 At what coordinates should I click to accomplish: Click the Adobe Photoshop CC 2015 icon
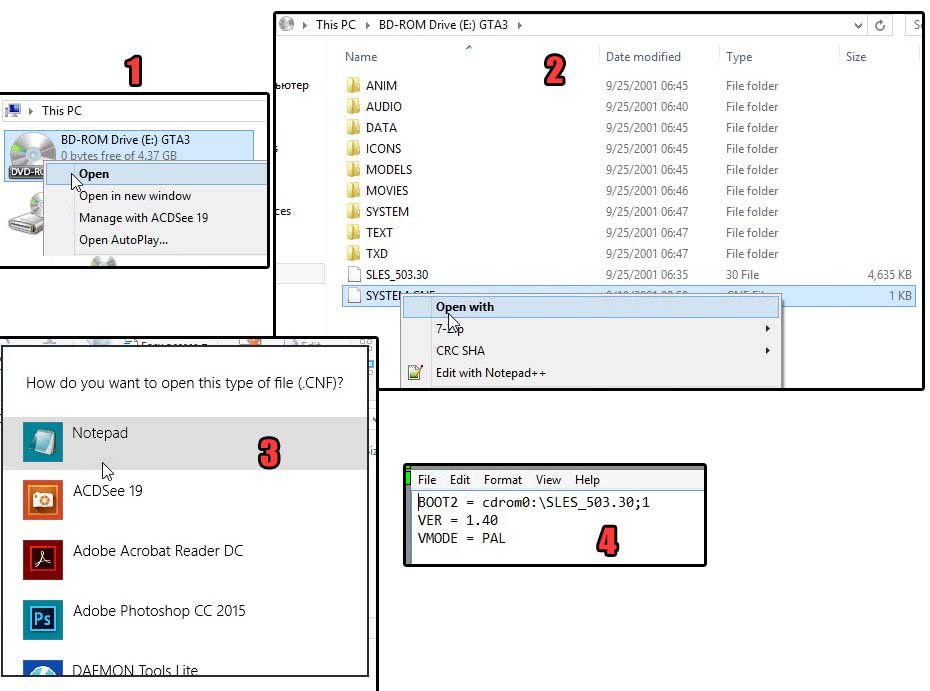pyautogui.click(x=43, y=620)
